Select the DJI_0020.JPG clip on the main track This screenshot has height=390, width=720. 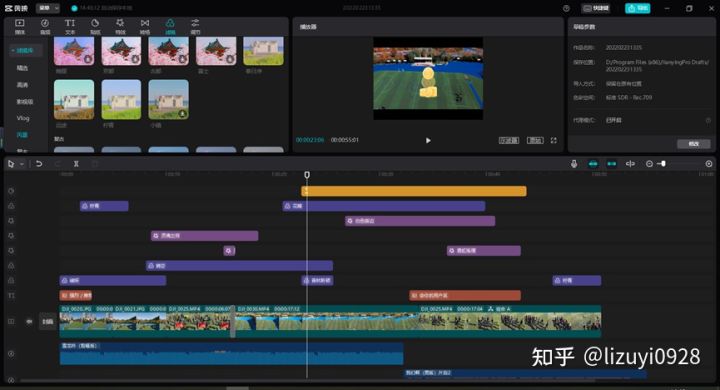(x=86, y=321)
